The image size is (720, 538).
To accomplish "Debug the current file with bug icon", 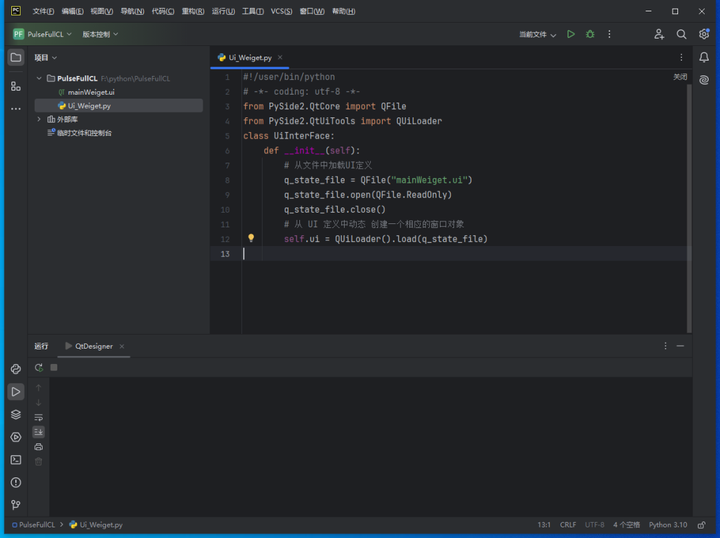I will point(590,34).
